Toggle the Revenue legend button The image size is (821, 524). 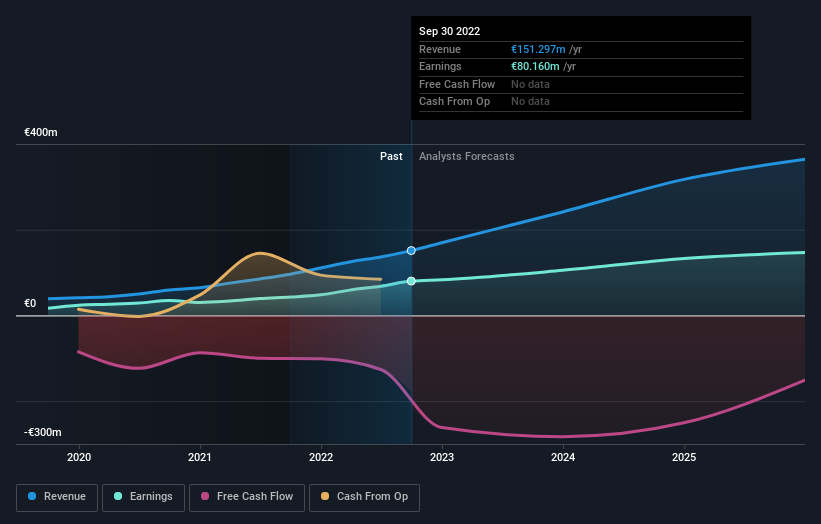pyautogui.click(x=57, y=497)
